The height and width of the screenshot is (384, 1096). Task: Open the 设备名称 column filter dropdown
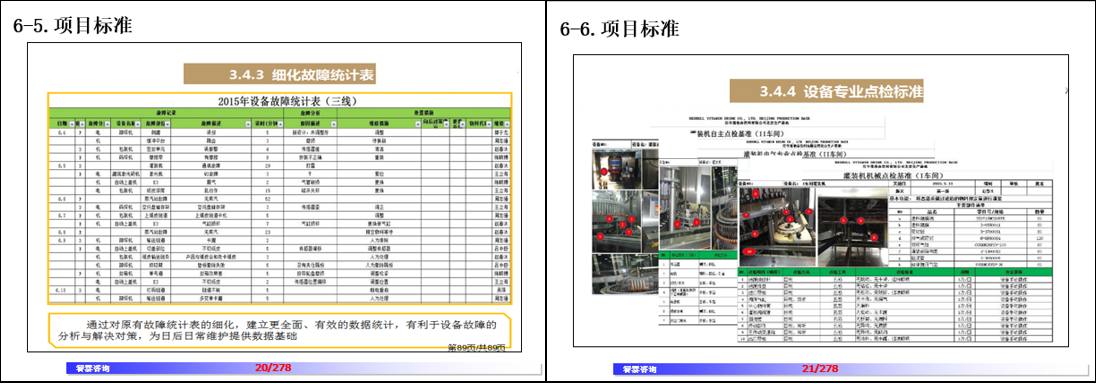point(138,124)
